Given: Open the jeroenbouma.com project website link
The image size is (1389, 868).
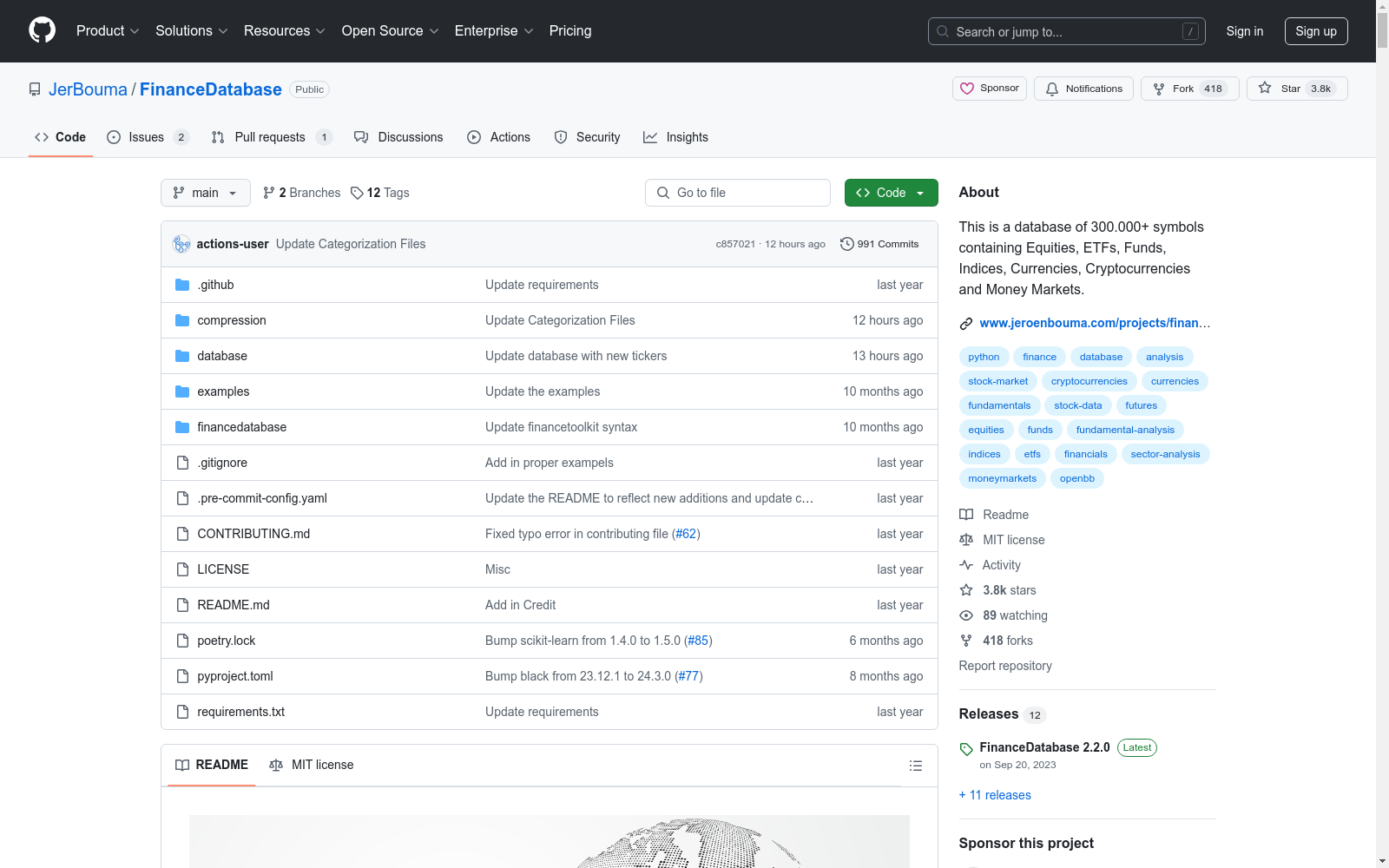Looking at the screenshot, I should 1095,323.
